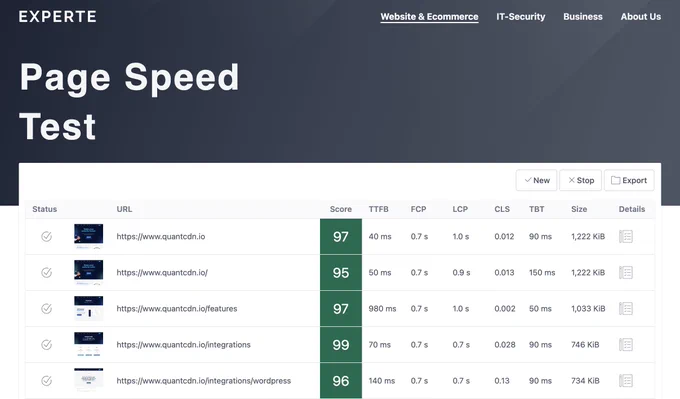Sort by the LCP column header

[460, 209]
